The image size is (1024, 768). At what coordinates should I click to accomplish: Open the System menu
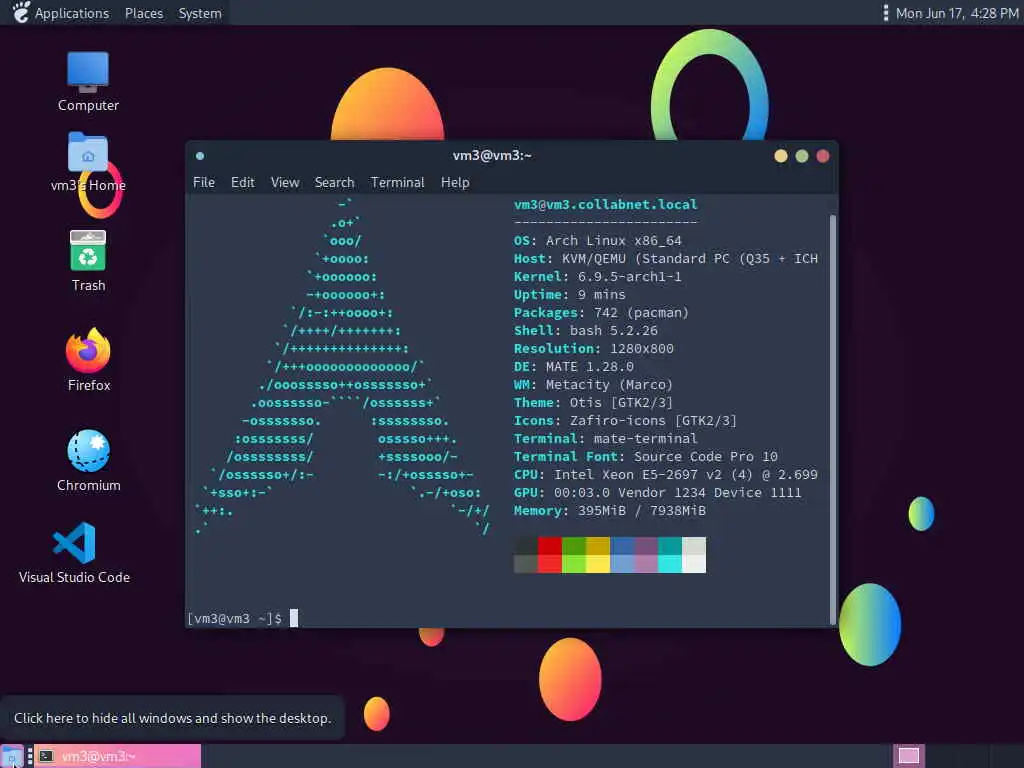[x=200, y=13]
